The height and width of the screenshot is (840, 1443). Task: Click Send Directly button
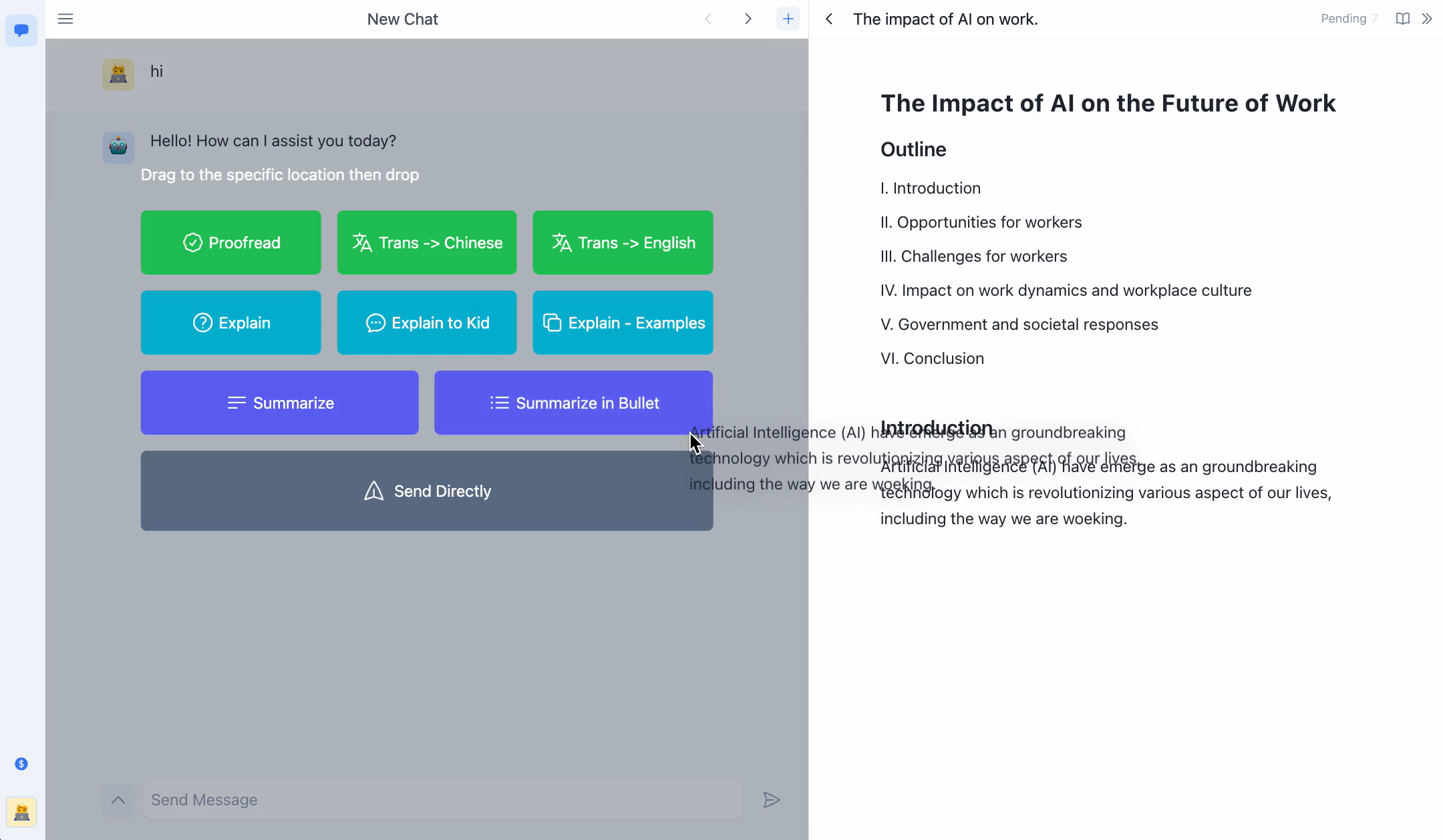pyautogui.click(x=427, y=491)
